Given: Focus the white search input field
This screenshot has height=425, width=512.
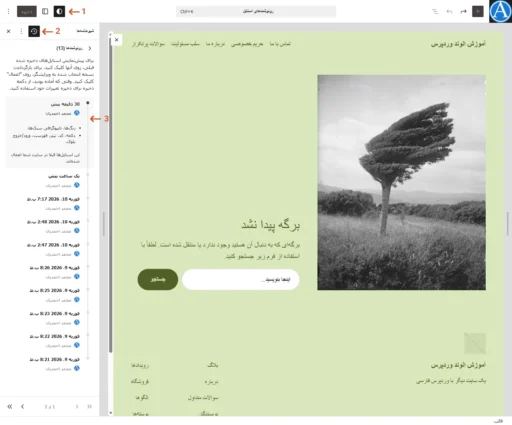Looking at the screenshot, I should point(241,279).
